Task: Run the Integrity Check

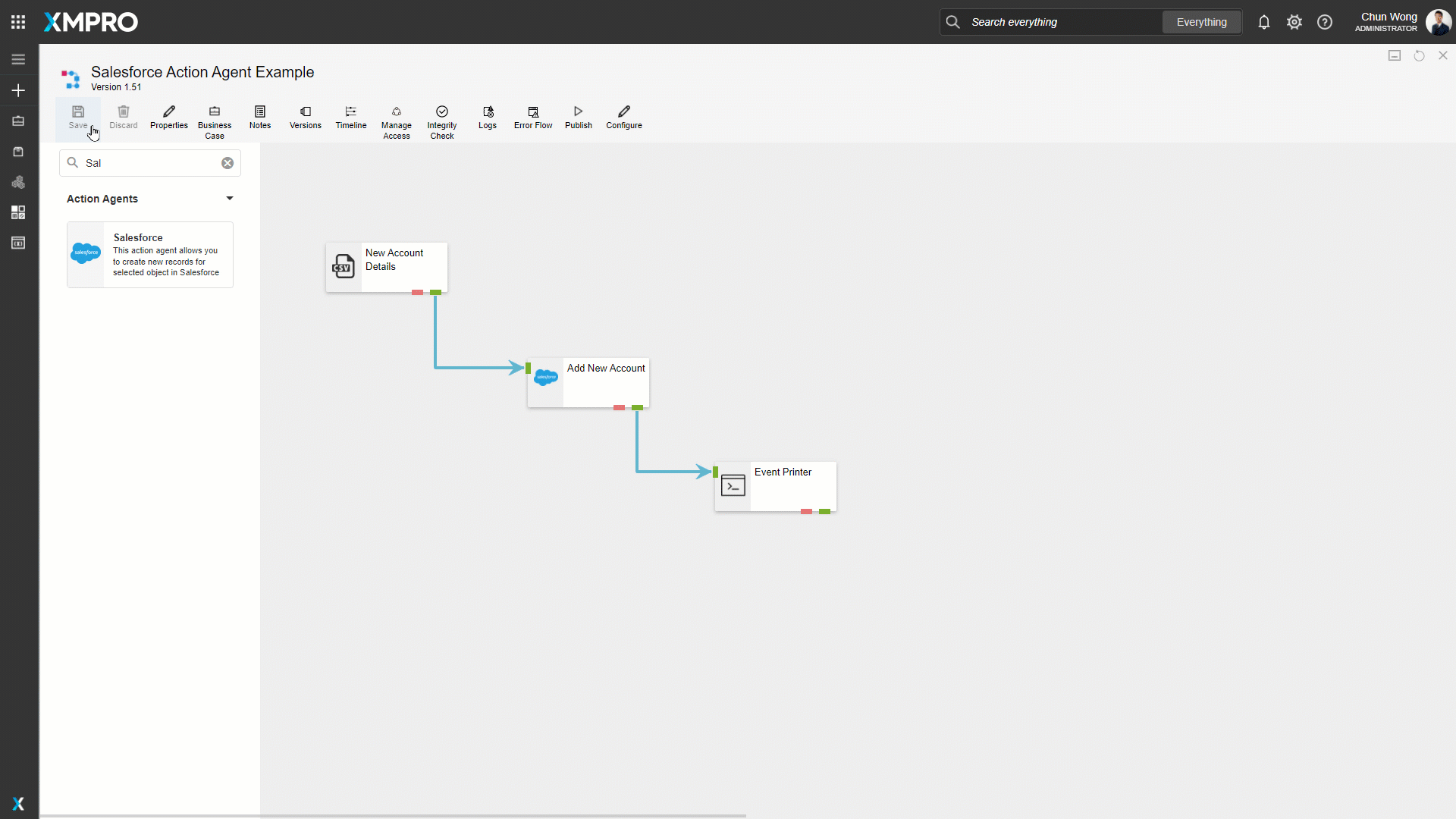Action: (442, 121)
